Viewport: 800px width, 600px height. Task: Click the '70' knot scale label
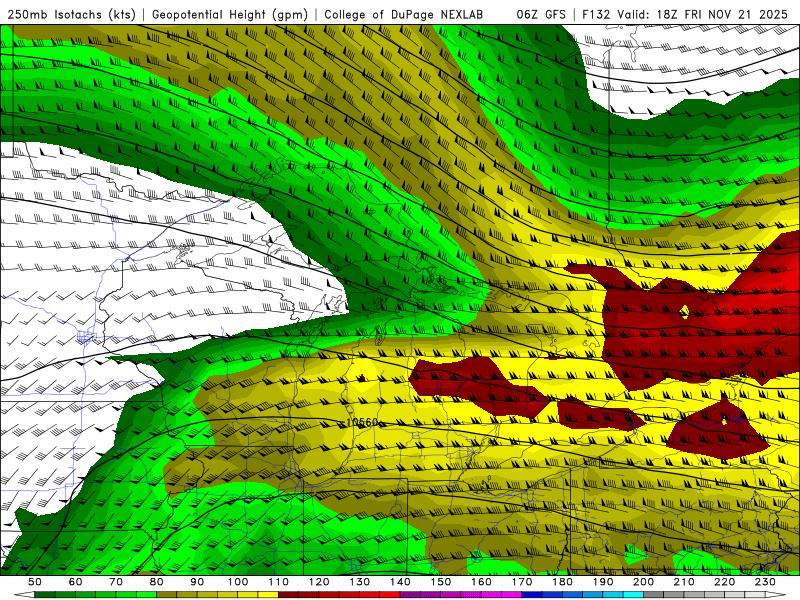coord(116,582)
